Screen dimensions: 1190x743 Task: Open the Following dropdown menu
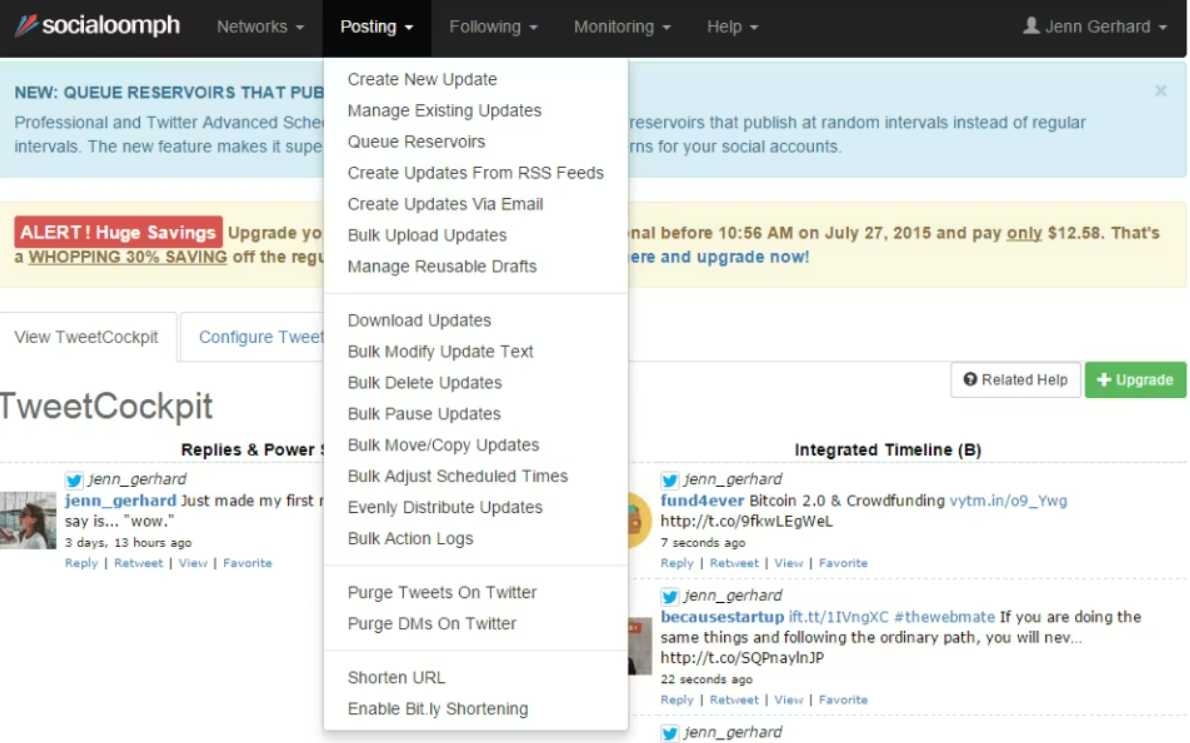[493, 27]
